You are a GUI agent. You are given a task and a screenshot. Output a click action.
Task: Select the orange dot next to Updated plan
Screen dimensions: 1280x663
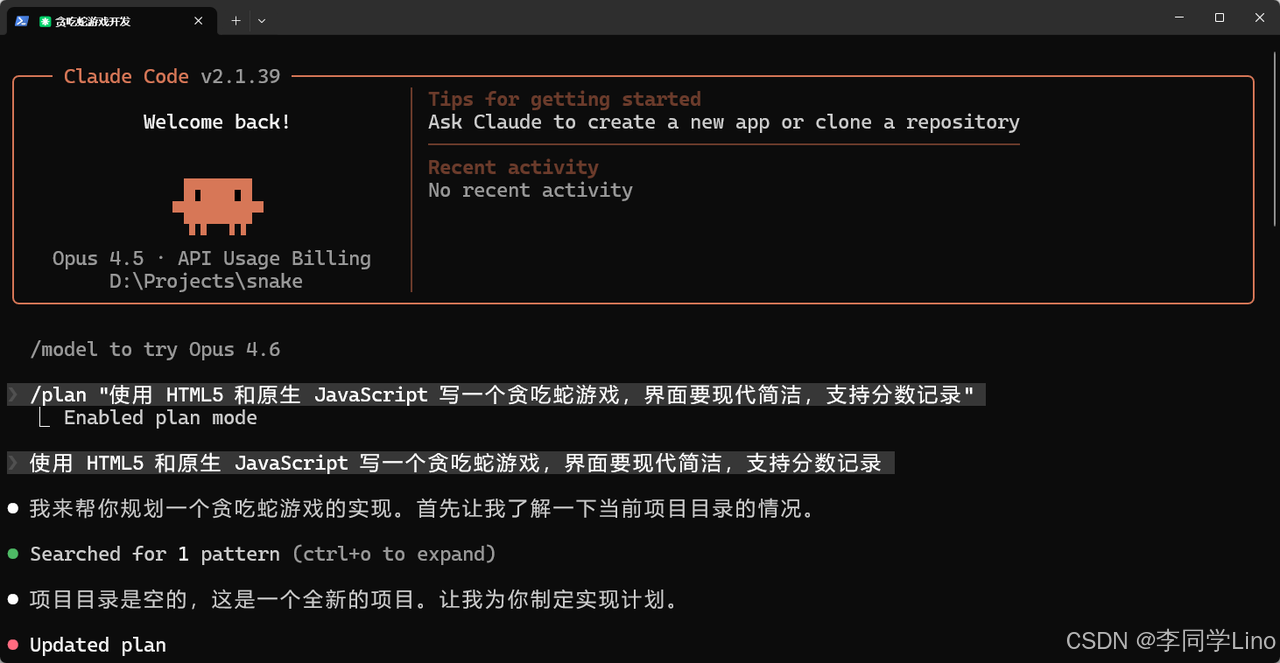(x=12, y=645)
